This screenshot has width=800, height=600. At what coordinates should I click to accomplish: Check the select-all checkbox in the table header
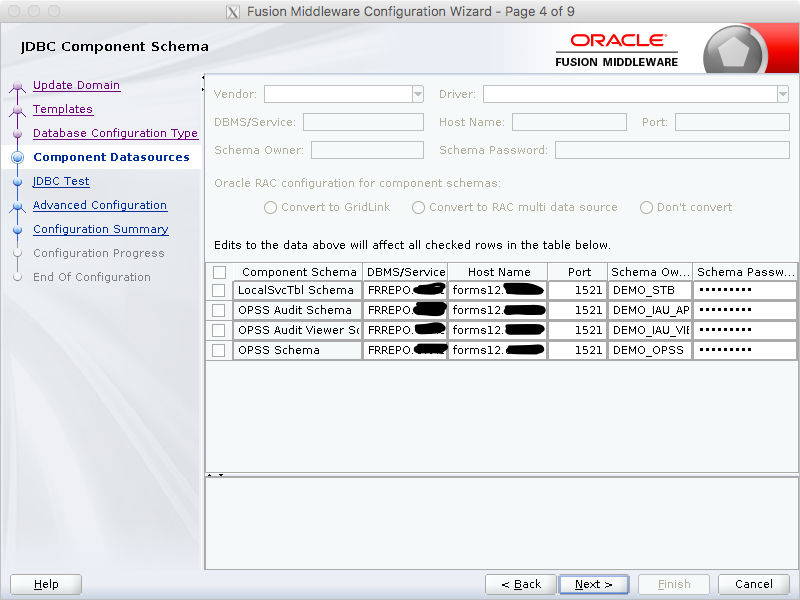click(x=218, y=271)
